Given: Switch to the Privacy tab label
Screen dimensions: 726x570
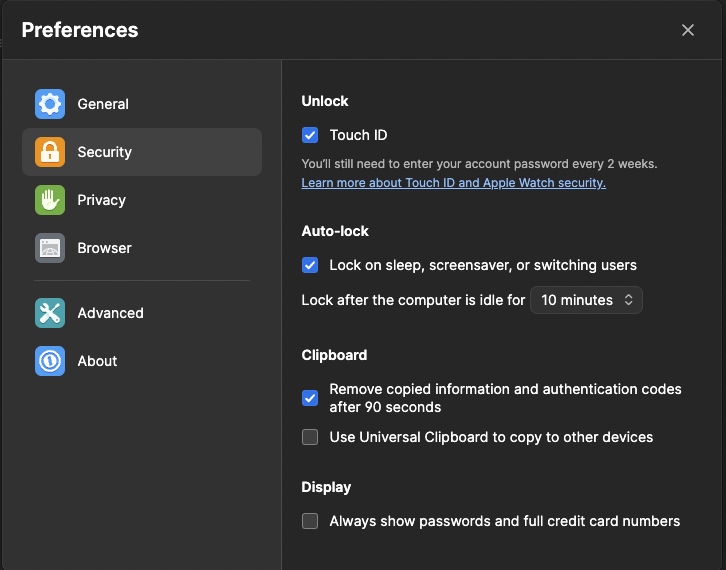Looking at the screenshot, I should coord(101,200).
